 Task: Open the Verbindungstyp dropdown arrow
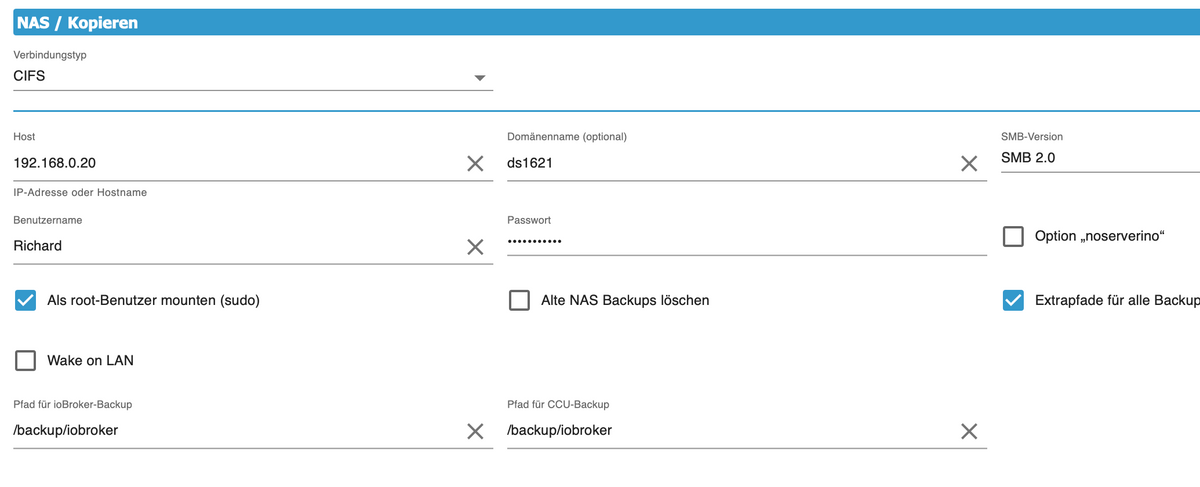point(479,78)
